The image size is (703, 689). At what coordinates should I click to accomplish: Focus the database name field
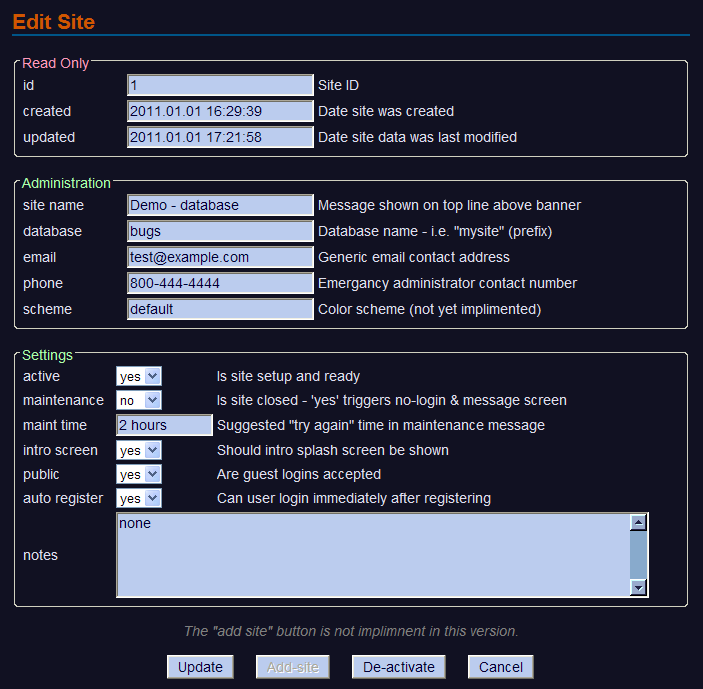(x=220, y=231)
